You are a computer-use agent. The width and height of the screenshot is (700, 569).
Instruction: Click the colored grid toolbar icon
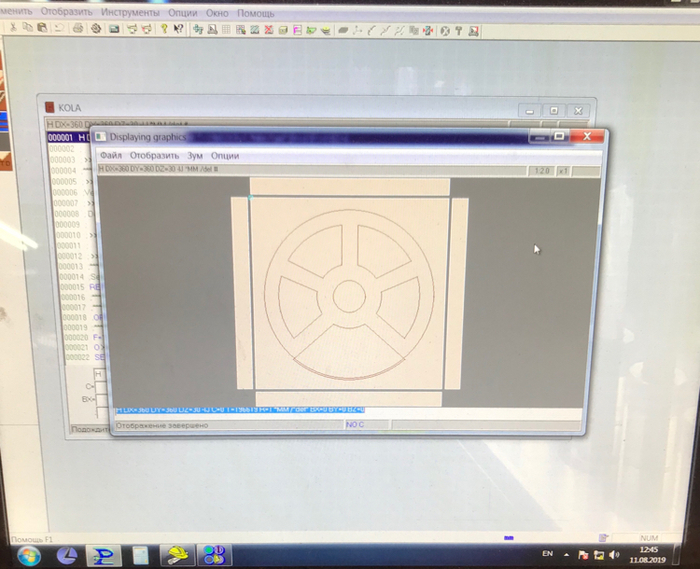click(241, 30)
